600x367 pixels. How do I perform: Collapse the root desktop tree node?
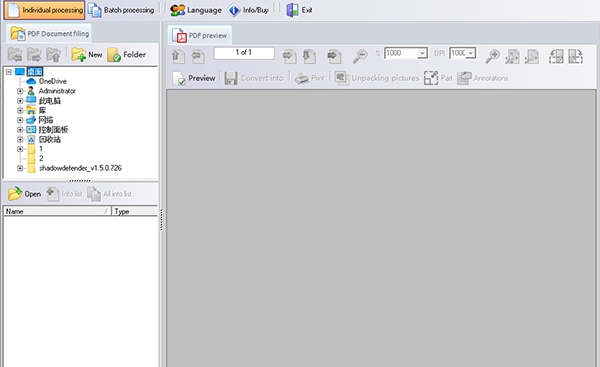tap(9, 72)
